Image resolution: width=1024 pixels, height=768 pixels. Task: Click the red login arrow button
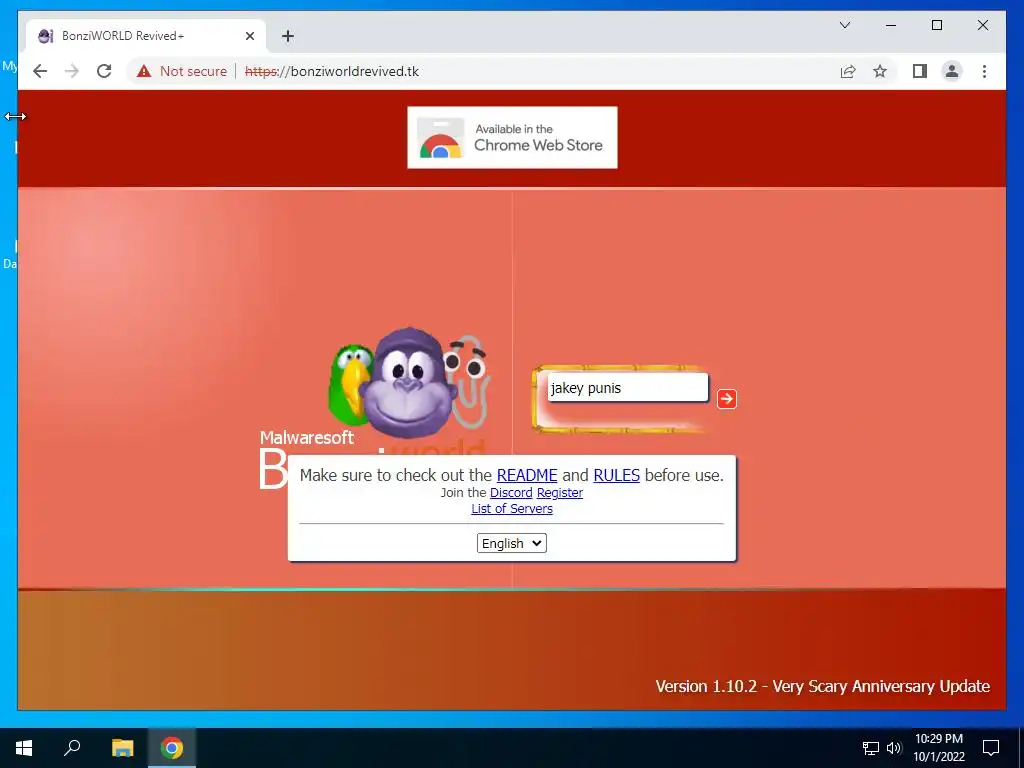pos(727,399)
